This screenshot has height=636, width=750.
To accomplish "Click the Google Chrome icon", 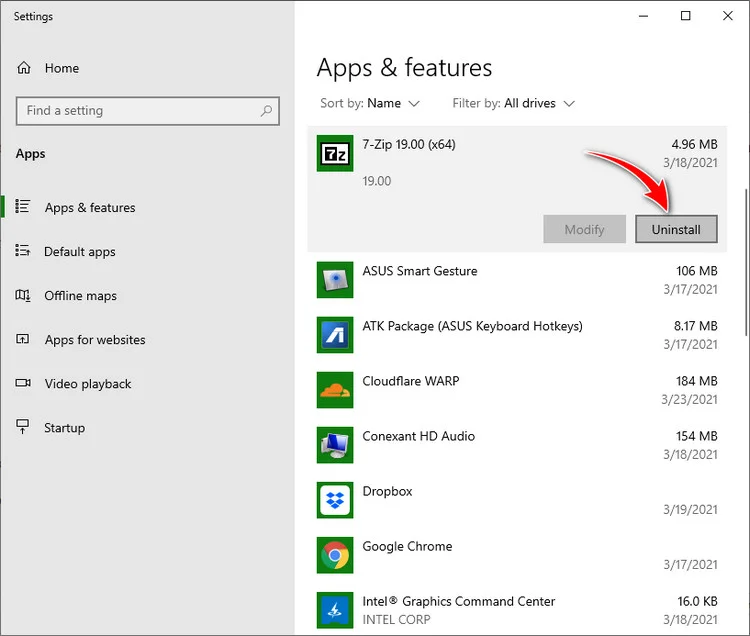I will (335, 555).
